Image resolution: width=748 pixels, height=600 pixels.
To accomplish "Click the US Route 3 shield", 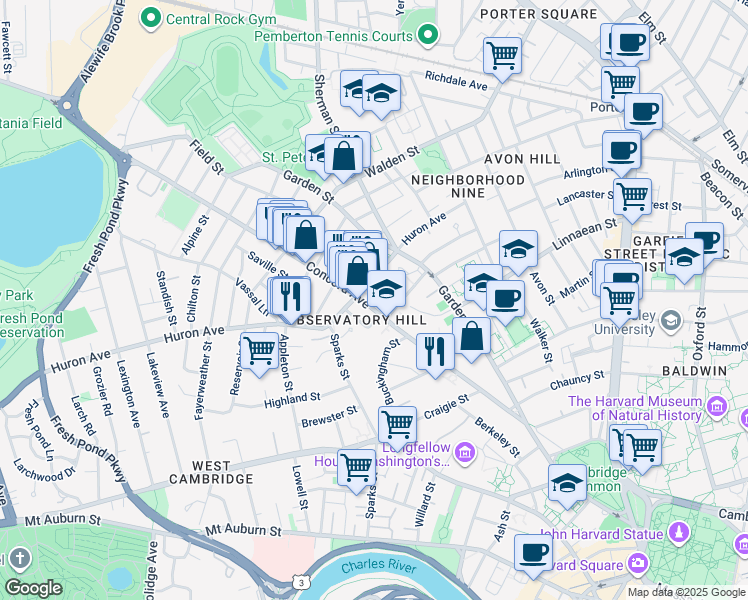I will click(x=301, y=583).
